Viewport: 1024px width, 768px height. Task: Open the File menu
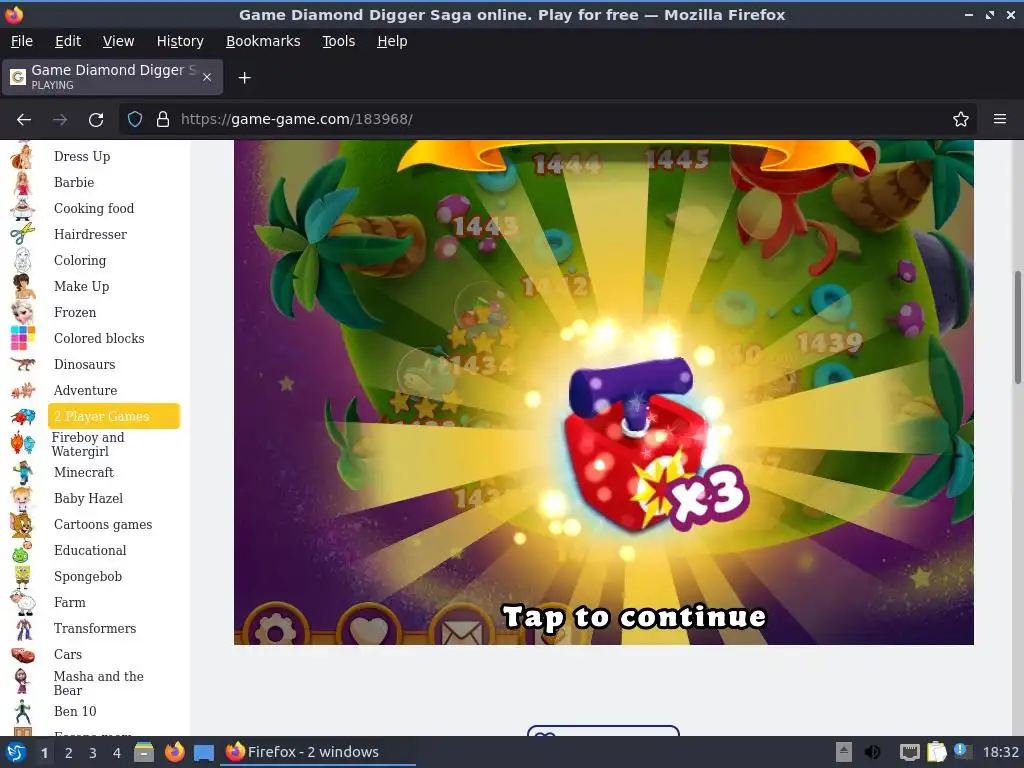point(22,41)
